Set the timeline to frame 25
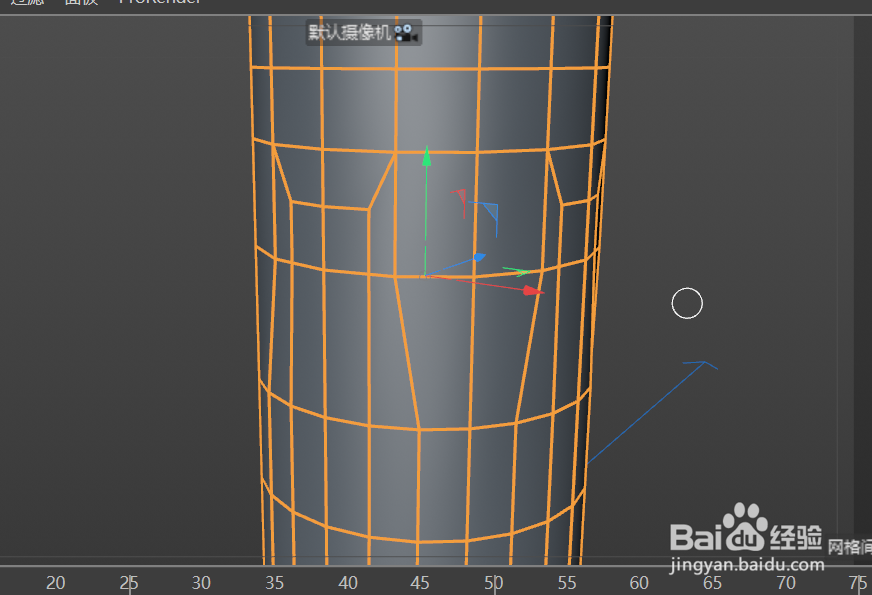 tap(129, 582)
